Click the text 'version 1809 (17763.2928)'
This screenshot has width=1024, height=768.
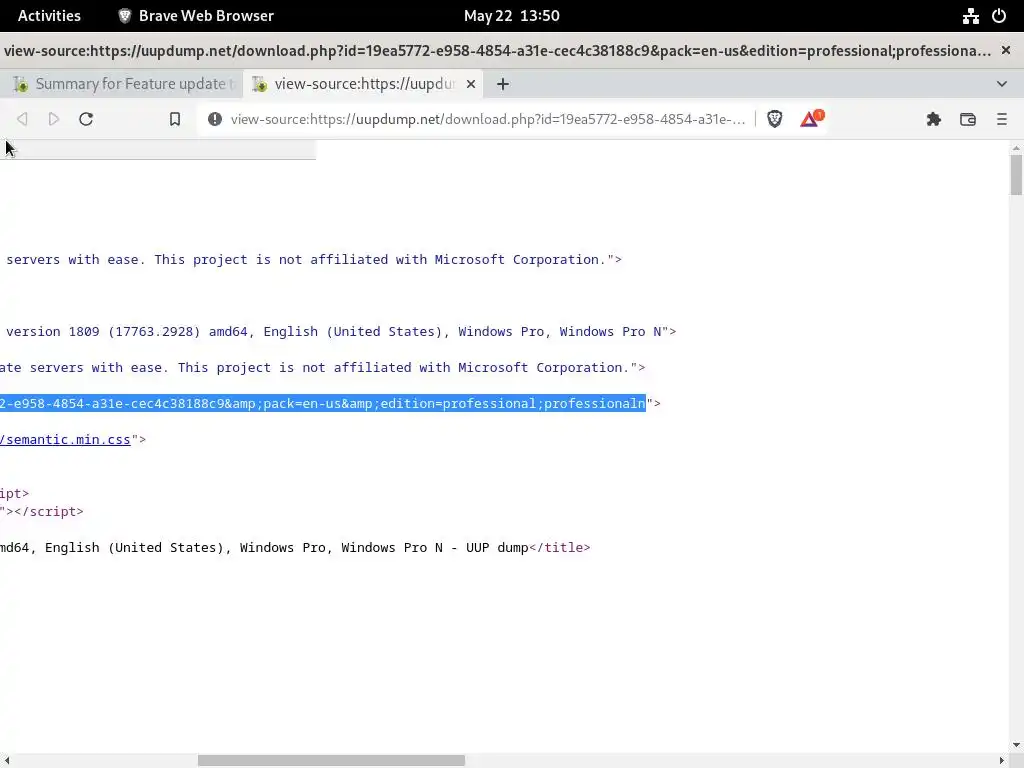pos(103,332)
